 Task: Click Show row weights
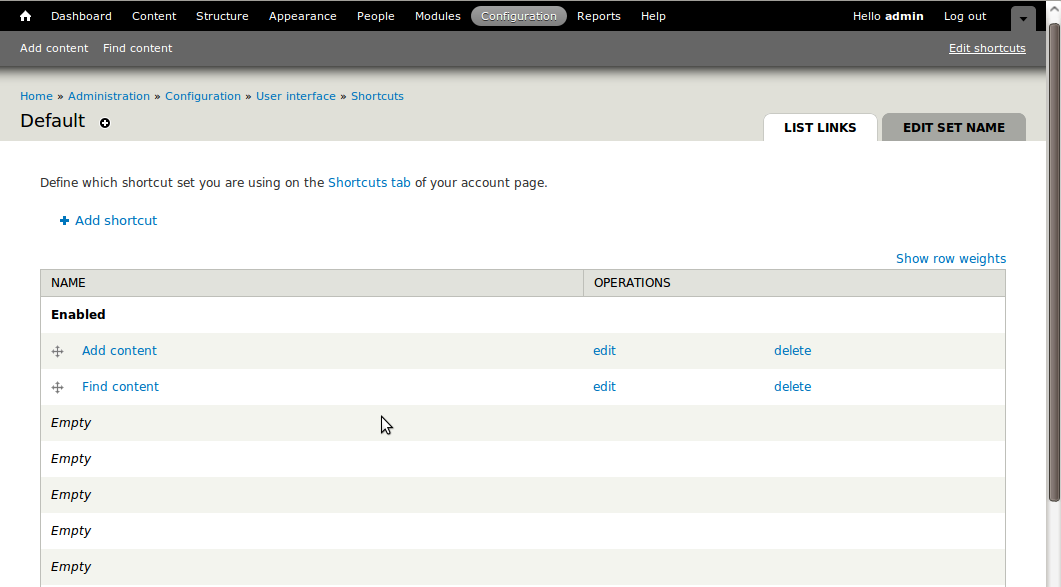click(x=951, y=259)
